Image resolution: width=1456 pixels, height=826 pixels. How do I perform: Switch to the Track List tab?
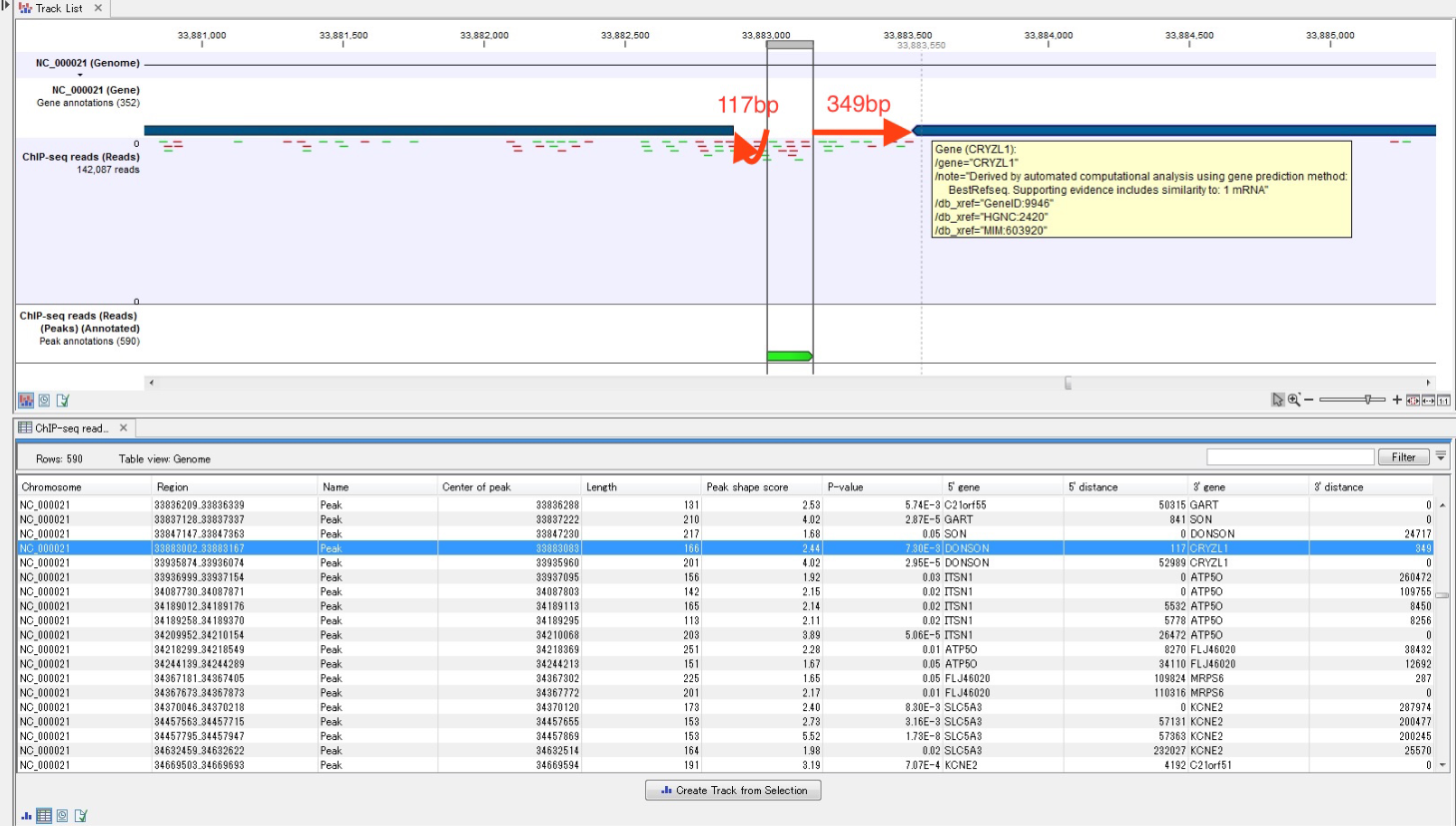tap(57, 7)
